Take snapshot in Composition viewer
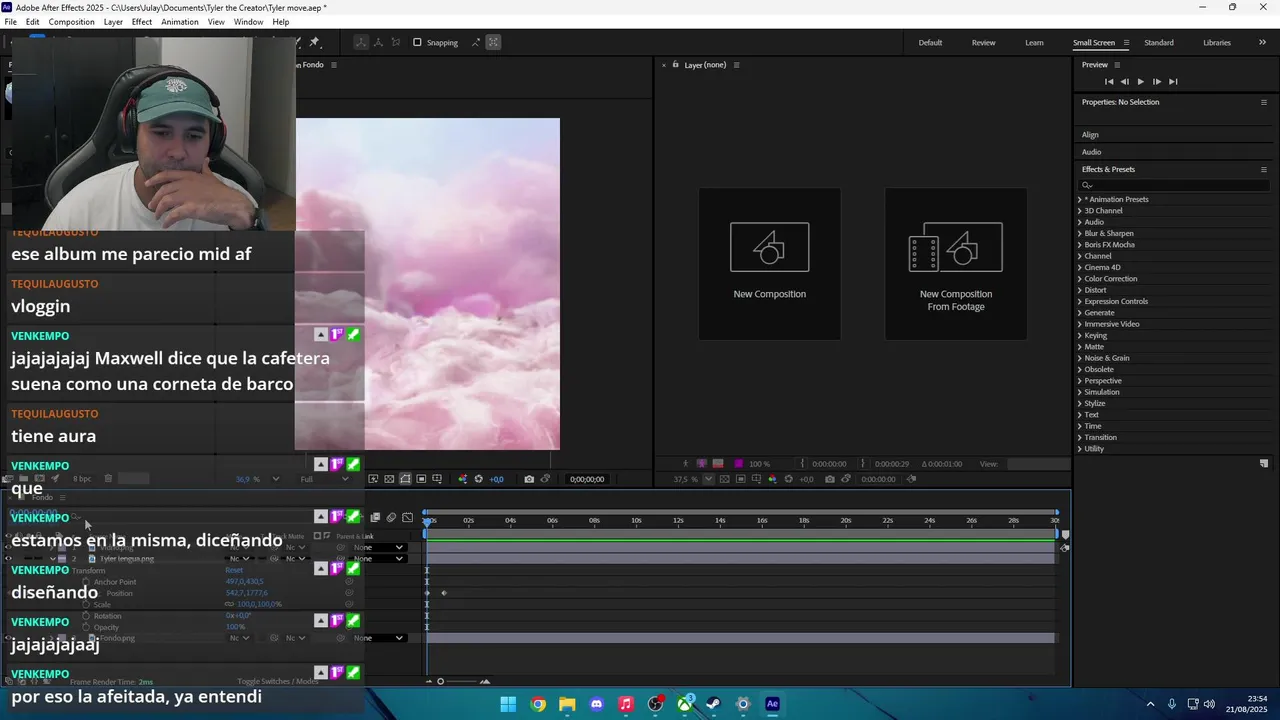1280x720 pixels. pyautogui.click(x=529, y=479)
